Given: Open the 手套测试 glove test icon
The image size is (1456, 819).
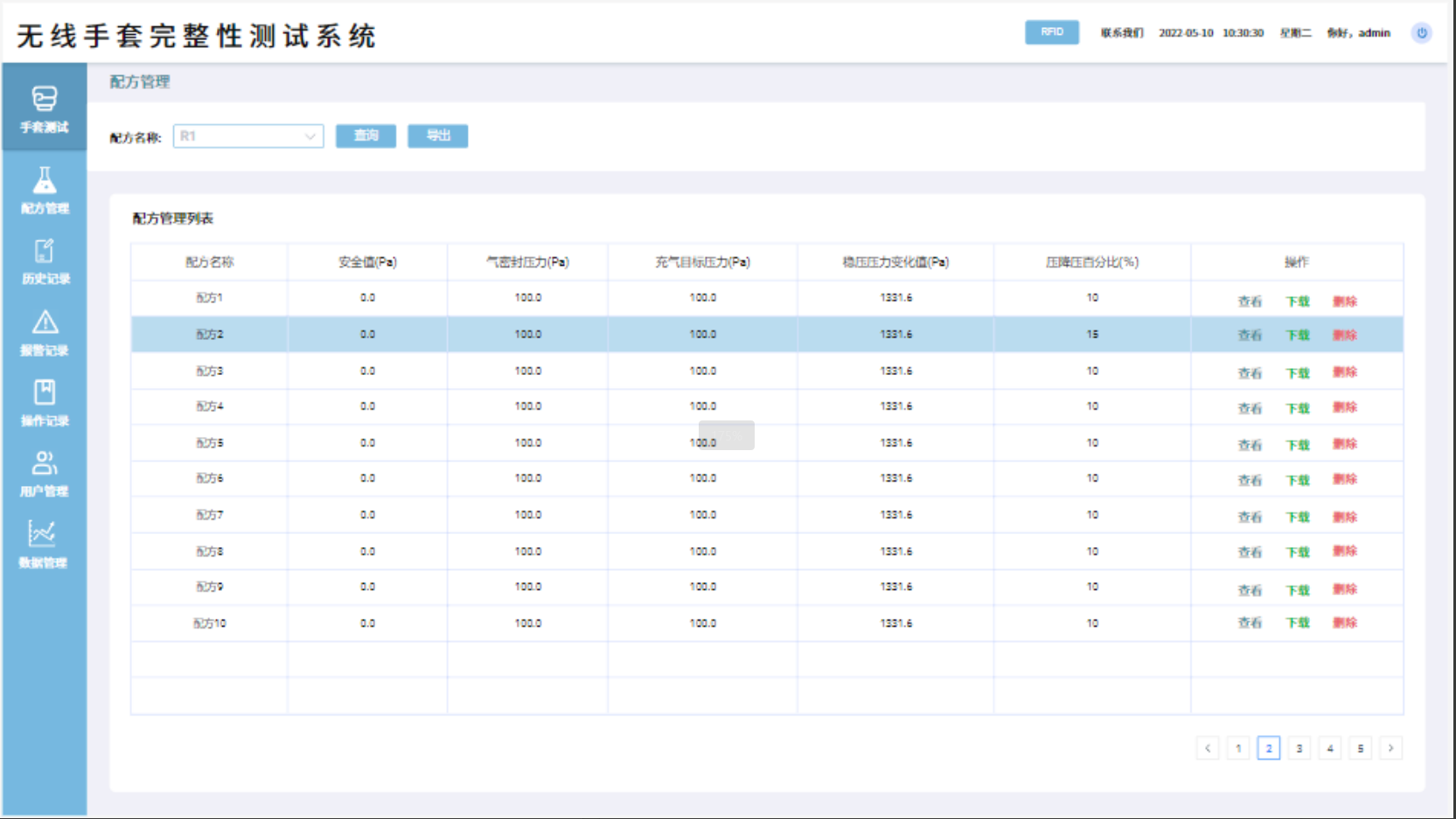Looking at the screenshot, I should coord(45,99).
